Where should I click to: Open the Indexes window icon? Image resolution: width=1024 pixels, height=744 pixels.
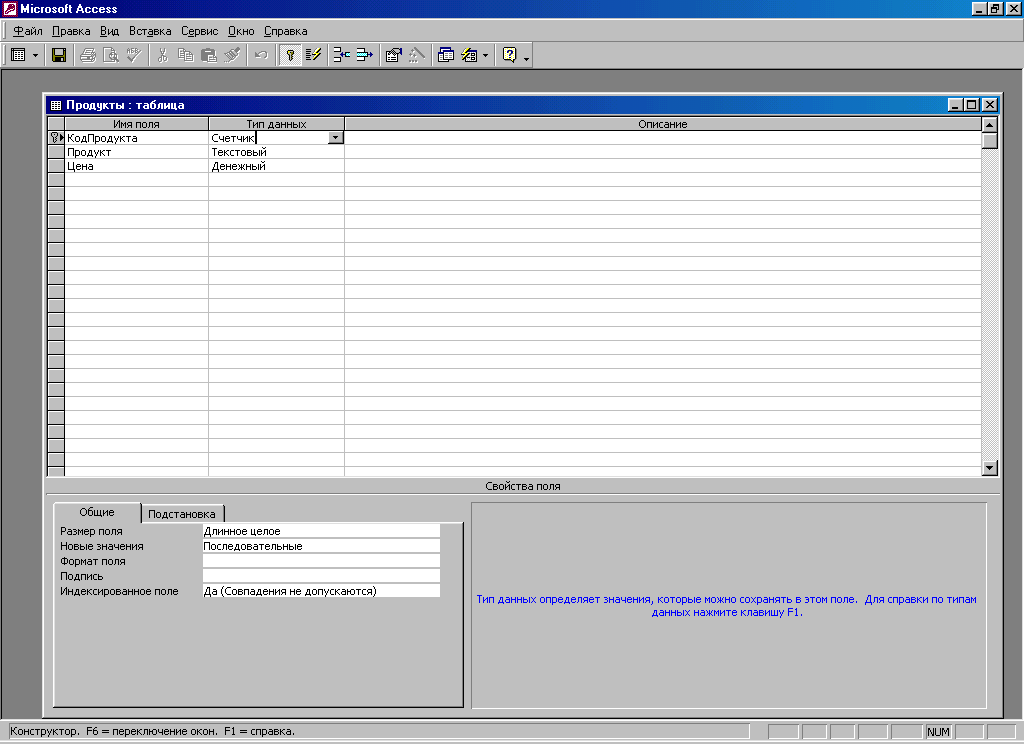click(313, 56)
